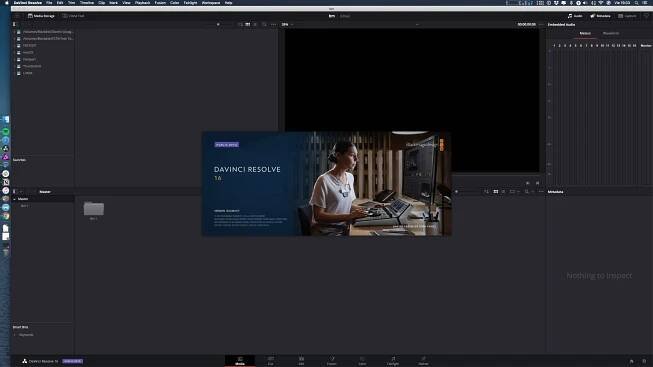Toggle the media storage sidebar list icon

14,25
